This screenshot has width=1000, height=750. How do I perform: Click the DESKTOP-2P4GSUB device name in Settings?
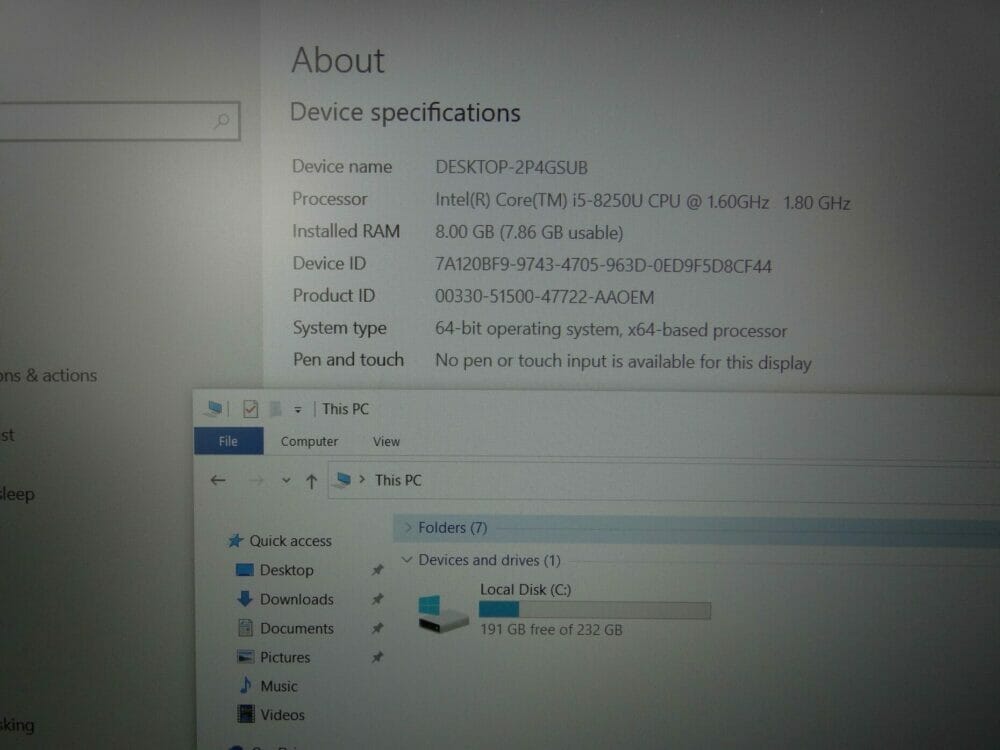coord(511,168)
